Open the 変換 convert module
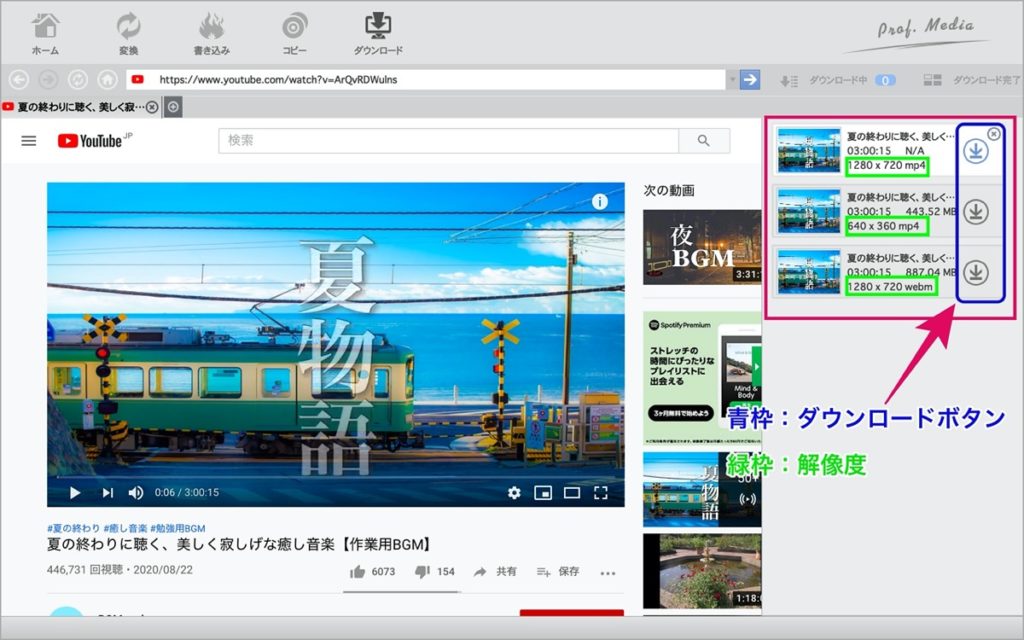 pyautogui.click(x=128, y=33)
